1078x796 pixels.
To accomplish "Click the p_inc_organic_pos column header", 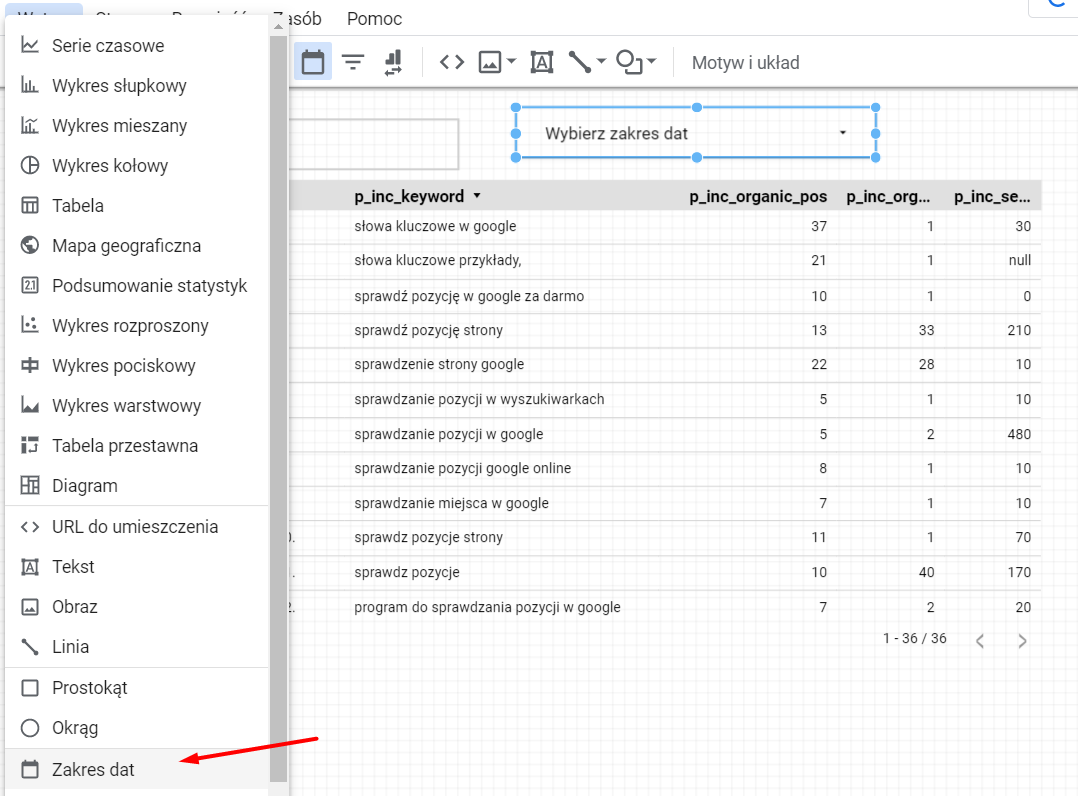I will click(758, 197).
